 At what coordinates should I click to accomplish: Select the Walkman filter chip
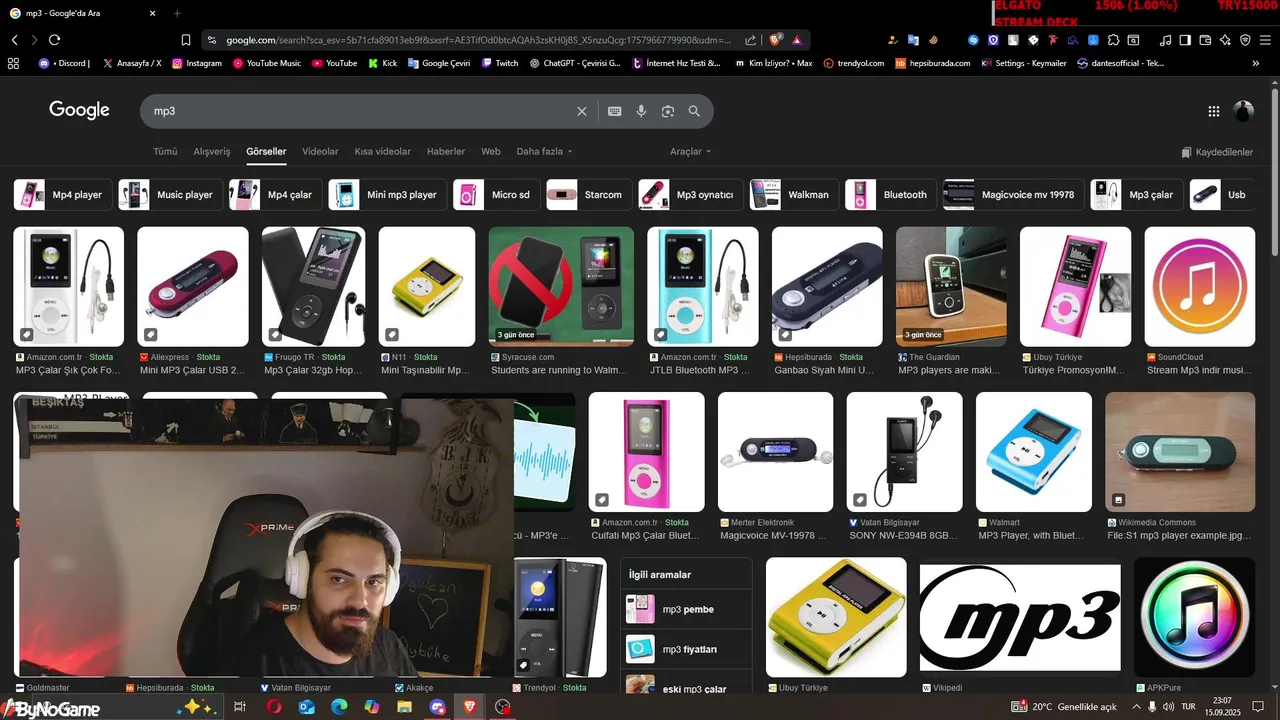[794, 195]
